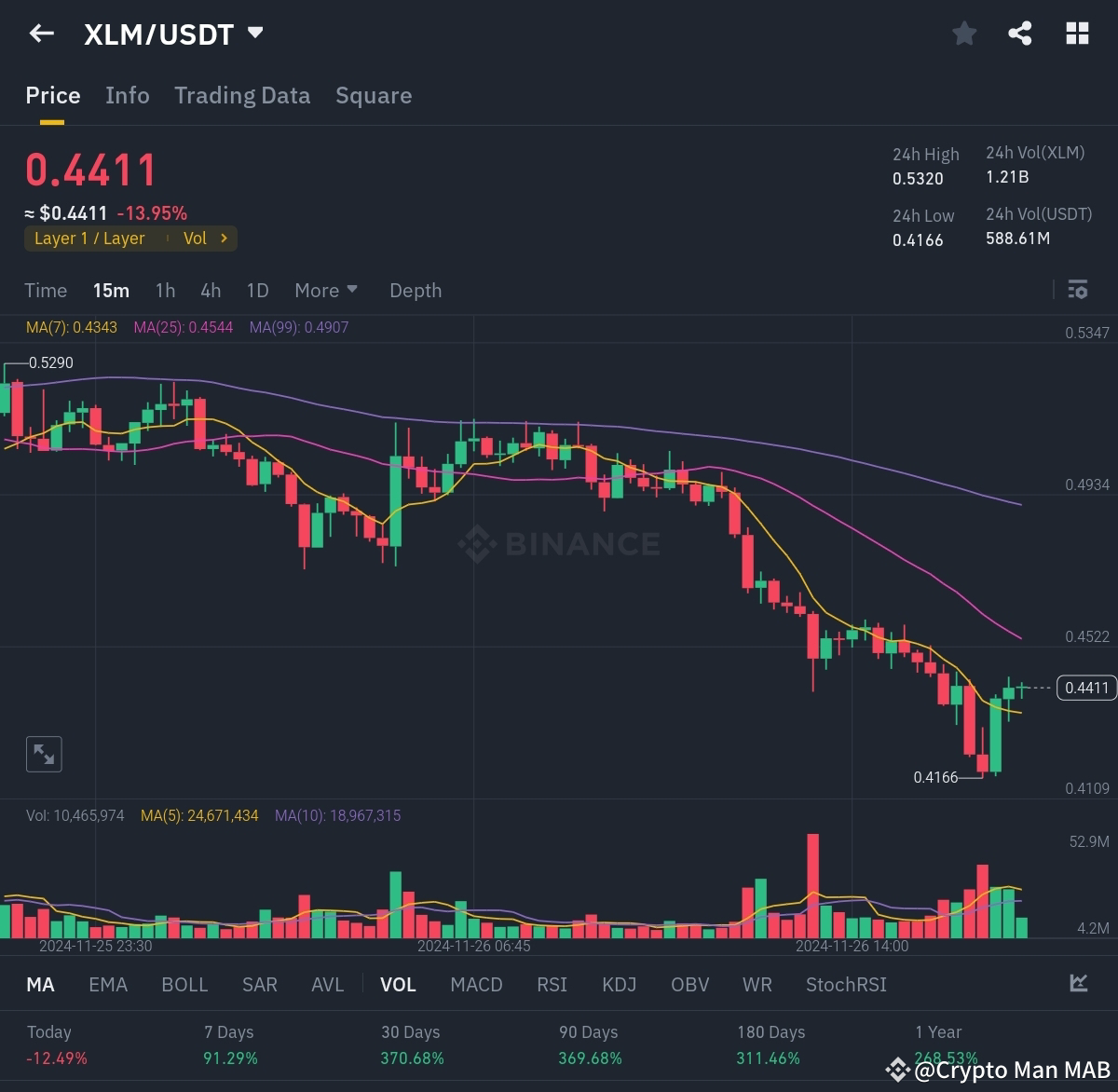1118x1092 pixels.
Task: Open the Vol tag options
Action: 205,239
